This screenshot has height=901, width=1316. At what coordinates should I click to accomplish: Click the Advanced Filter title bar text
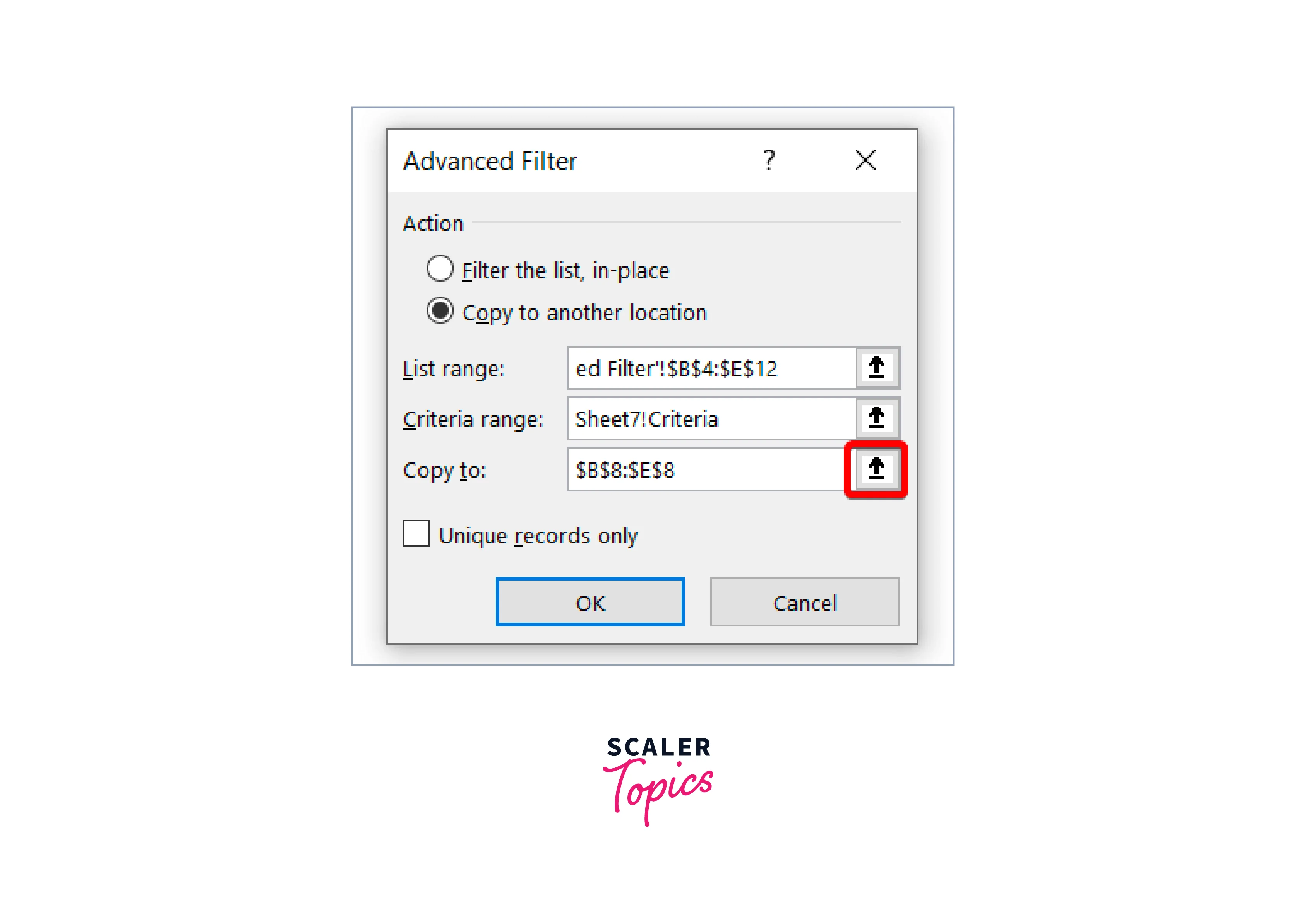490,161
